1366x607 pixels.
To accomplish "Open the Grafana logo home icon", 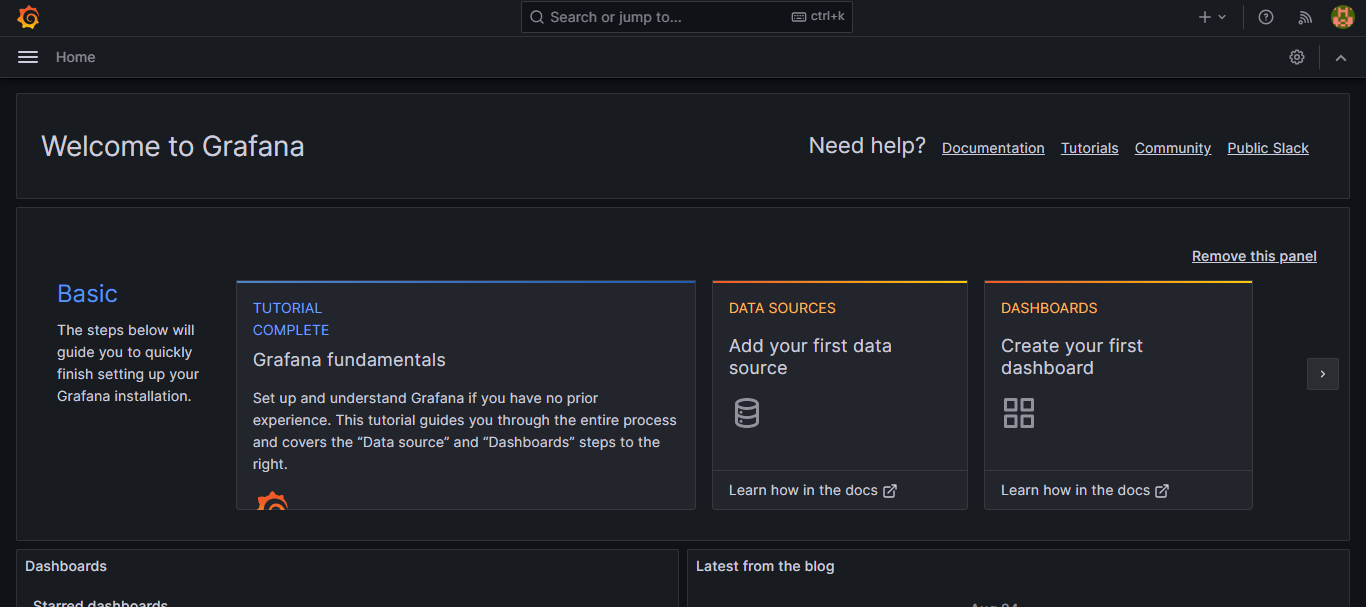I will tap(28, 16).
